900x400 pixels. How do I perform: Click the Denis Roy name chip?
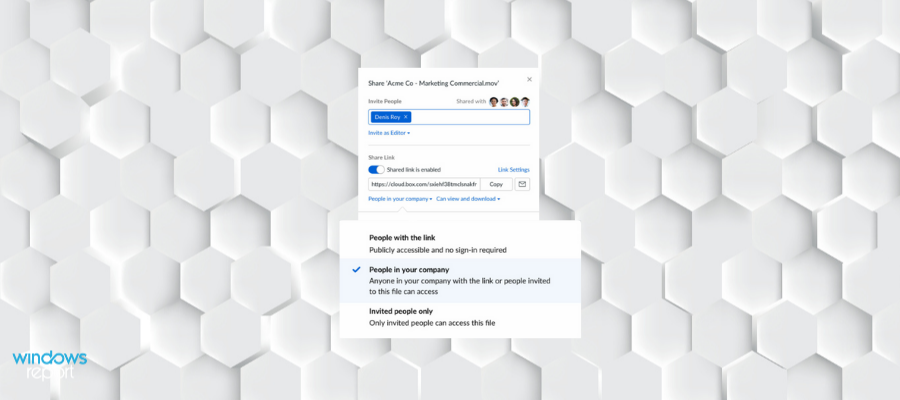(387, 117)
